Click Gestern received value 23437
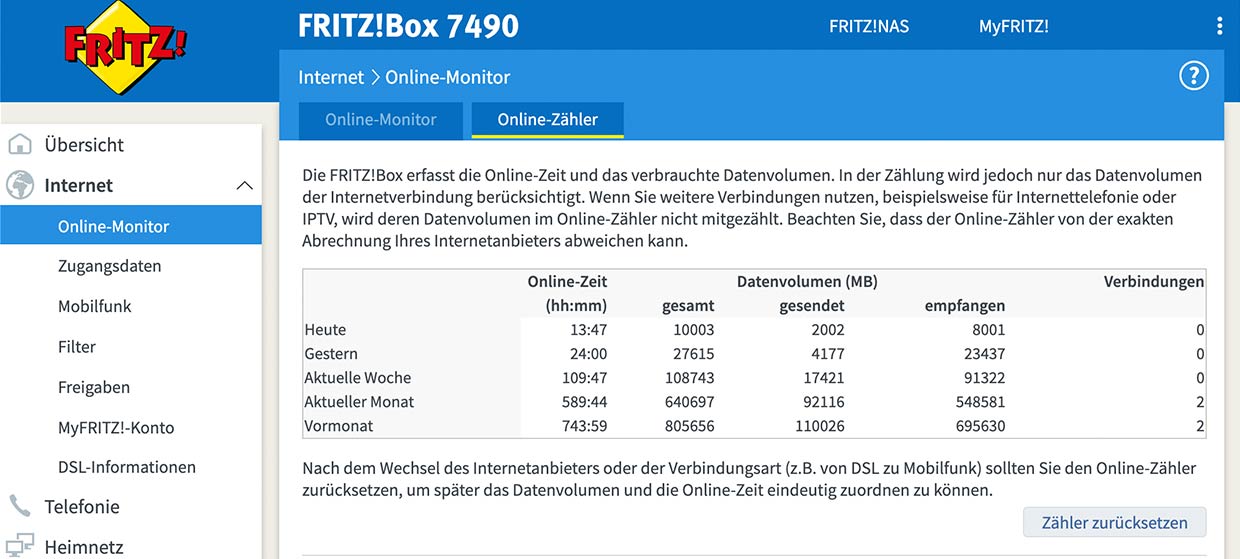The height and width of the screenshot is (559, 1240). click(x=984, y=354)
